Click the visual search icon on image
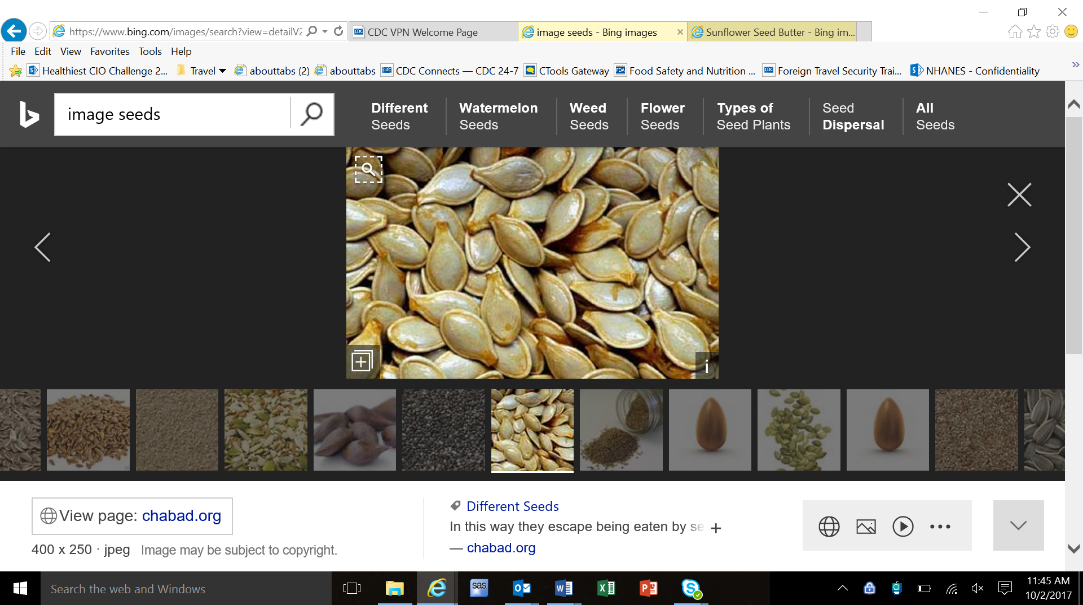 pos(368,170)
